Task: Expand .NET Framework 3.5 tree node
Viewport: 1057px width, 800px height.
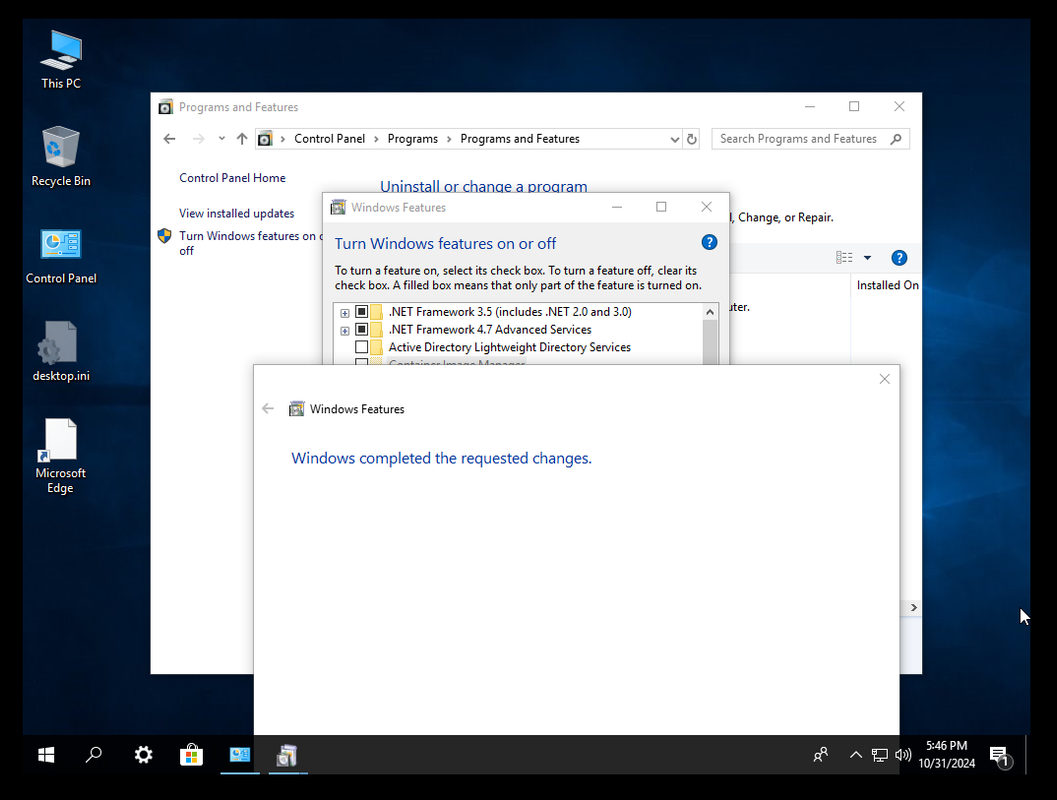Action: coord(344,313)
